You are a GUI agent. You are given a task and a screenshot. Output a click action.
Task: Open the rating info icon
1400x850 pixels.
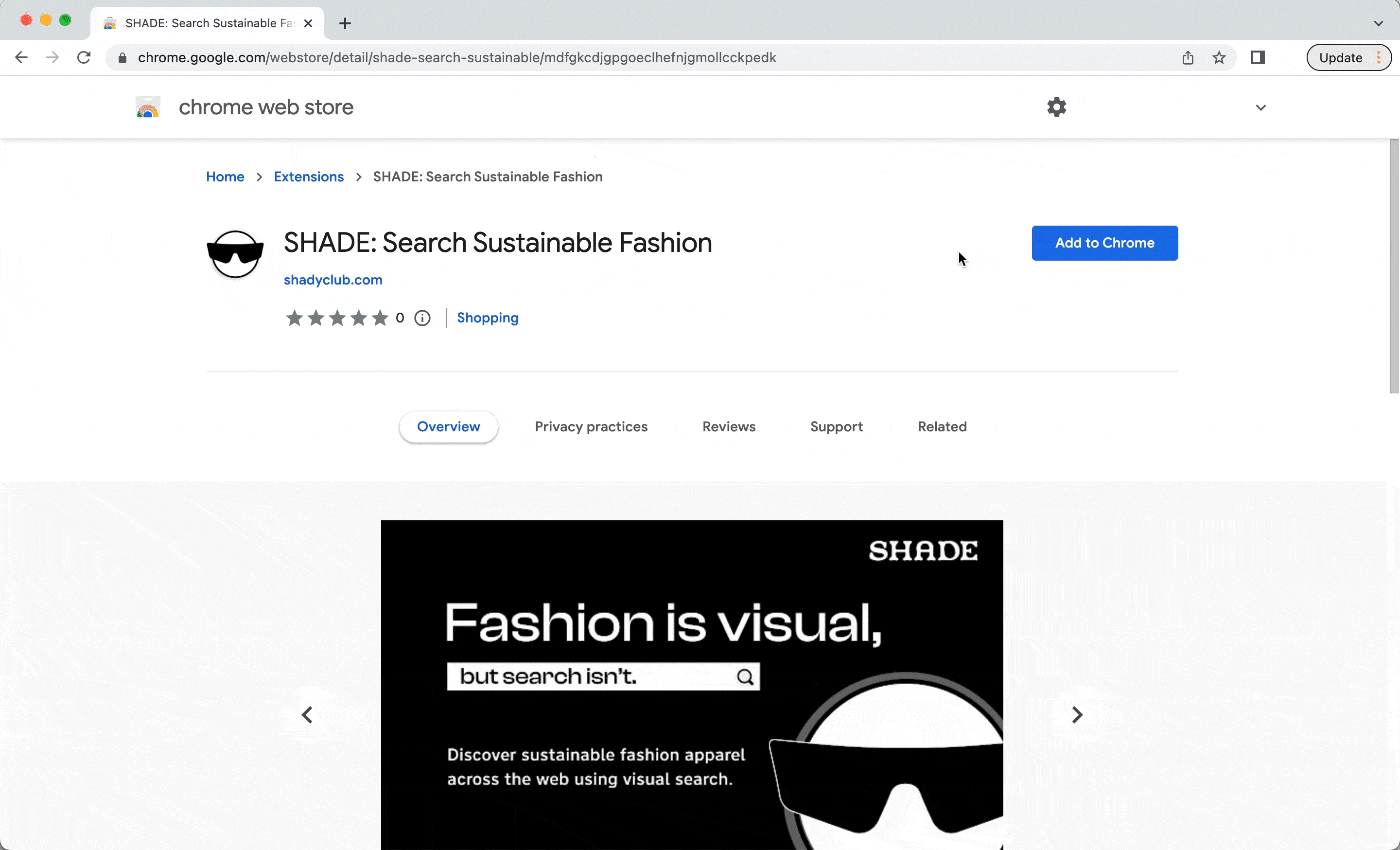coord(422,318)
